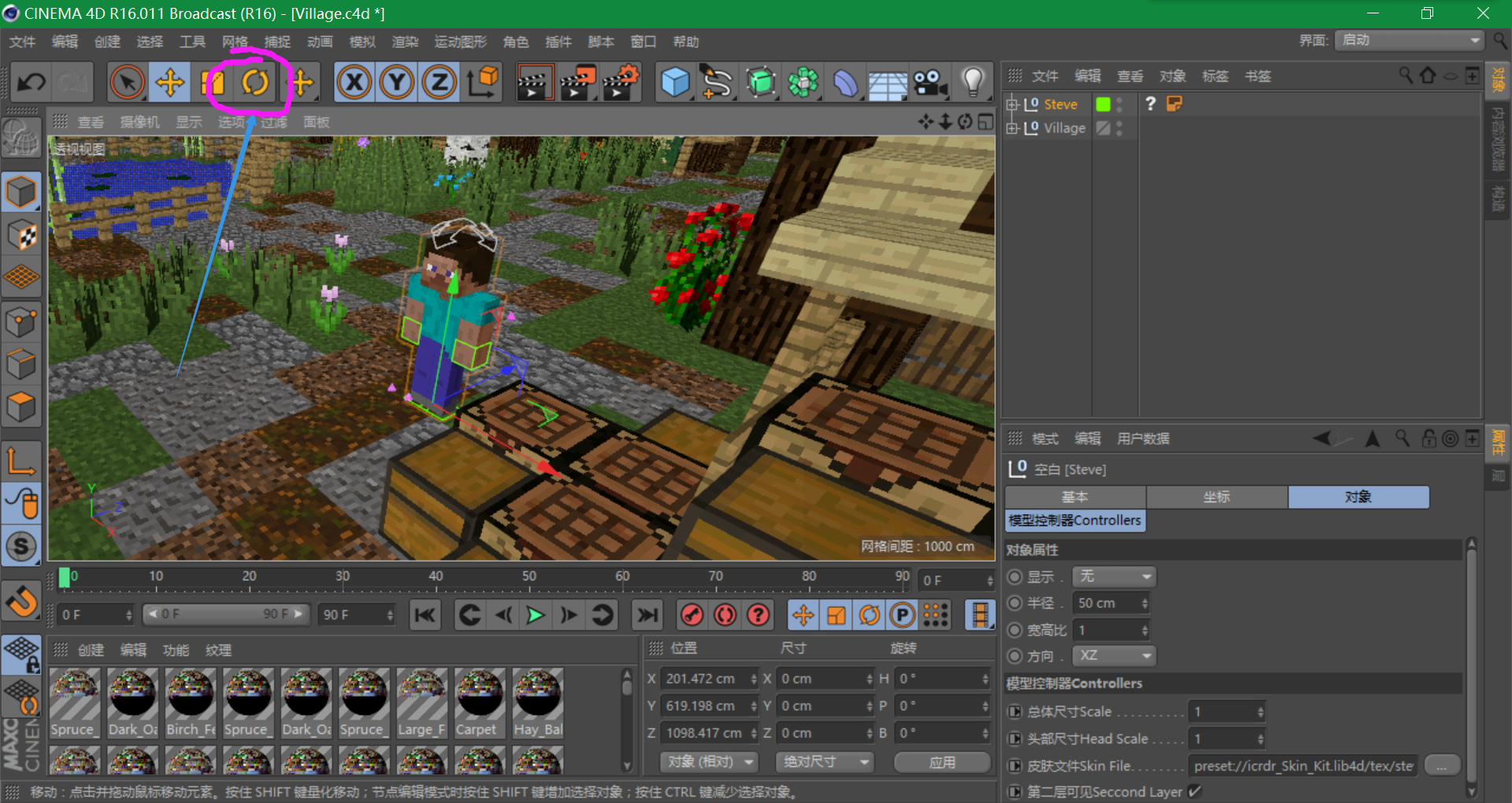Add a Light object
The width and height of the screenshot is (1512, 803).
973,82
